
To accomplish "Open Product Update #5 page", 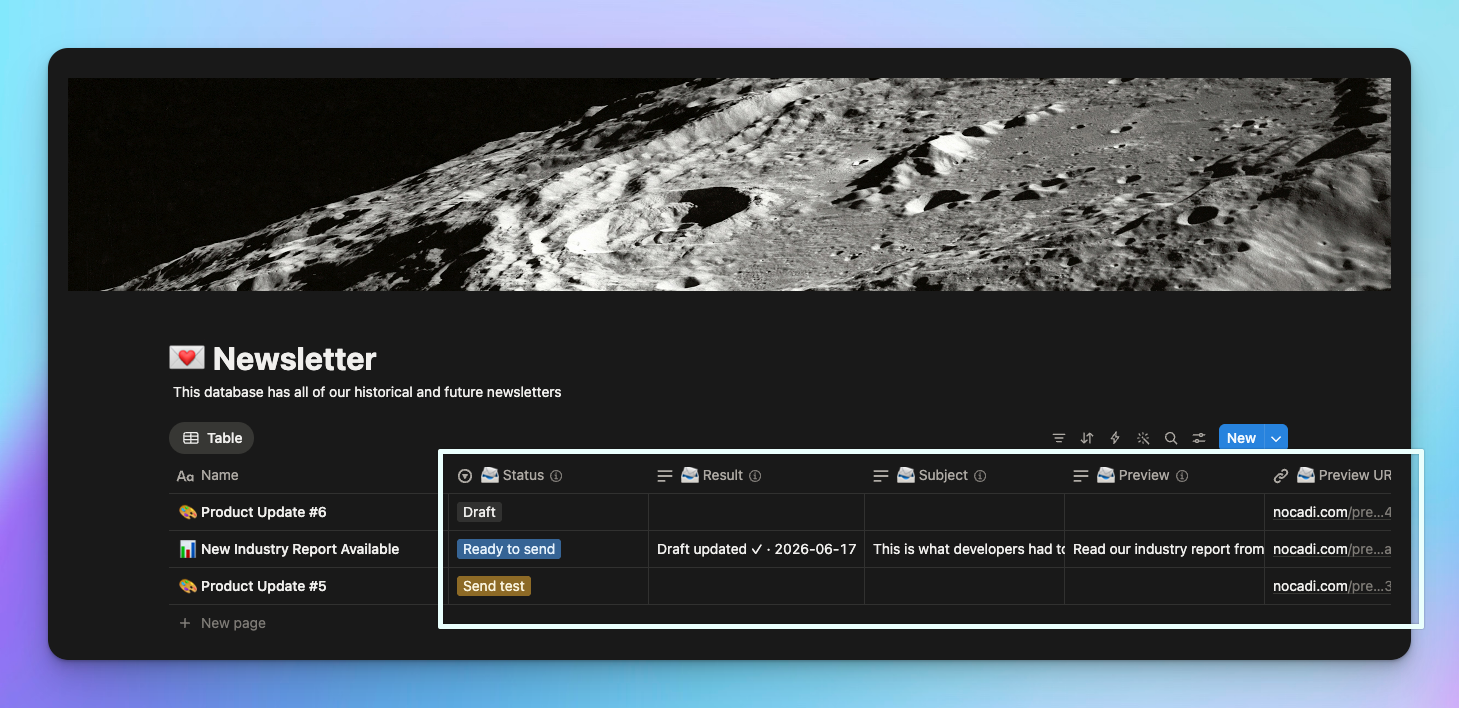I will coord(264,586).
